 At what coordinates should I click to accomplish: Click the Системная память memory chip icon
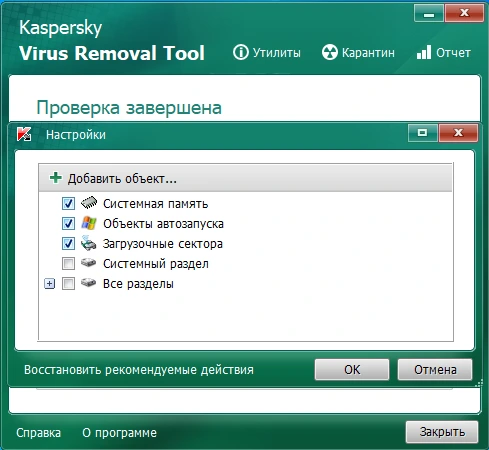pyautogui.click(x=89, y=203)
